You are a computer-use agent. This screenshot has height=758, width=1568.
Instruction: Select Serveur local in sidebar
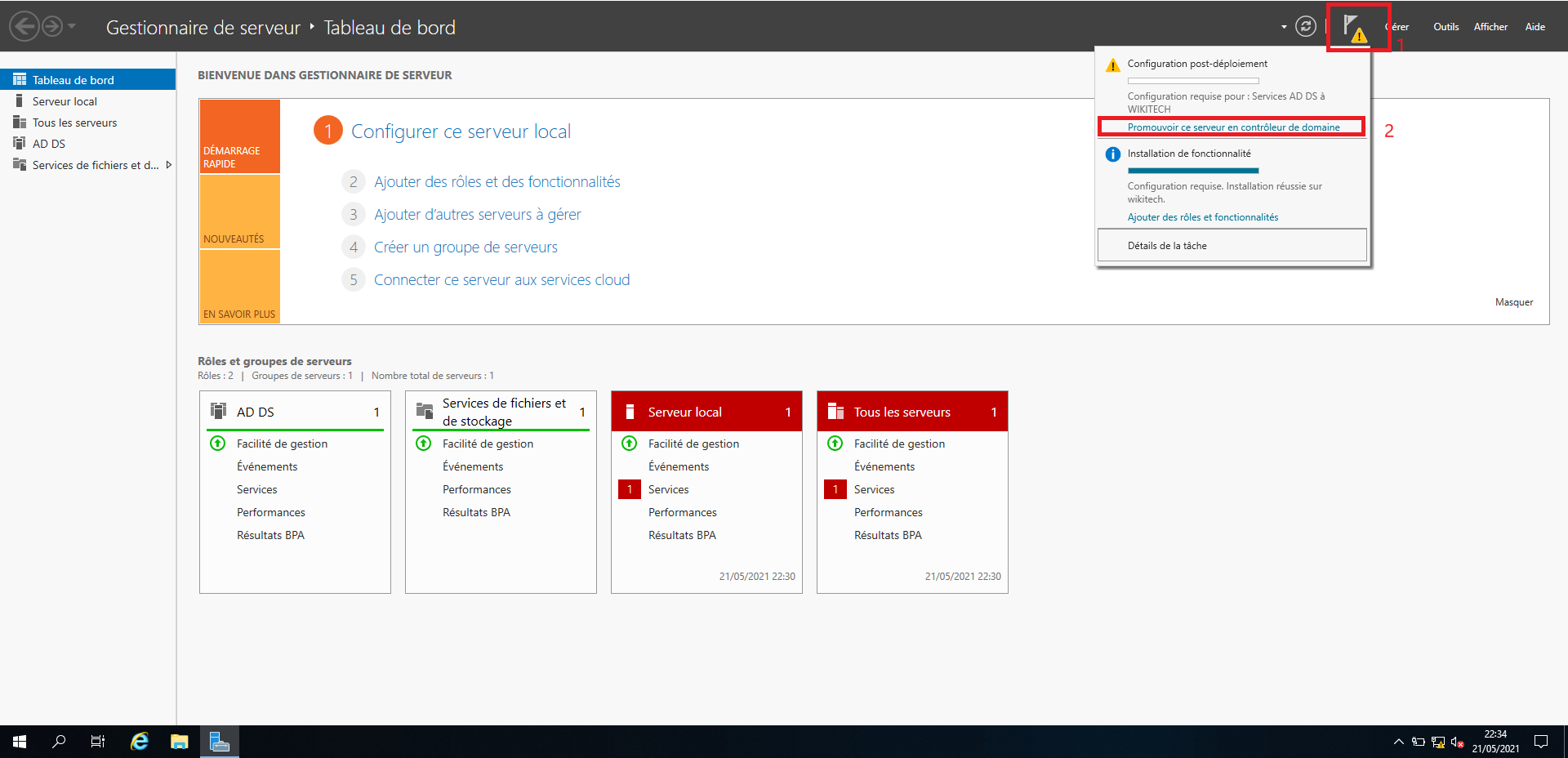(65, 101)
